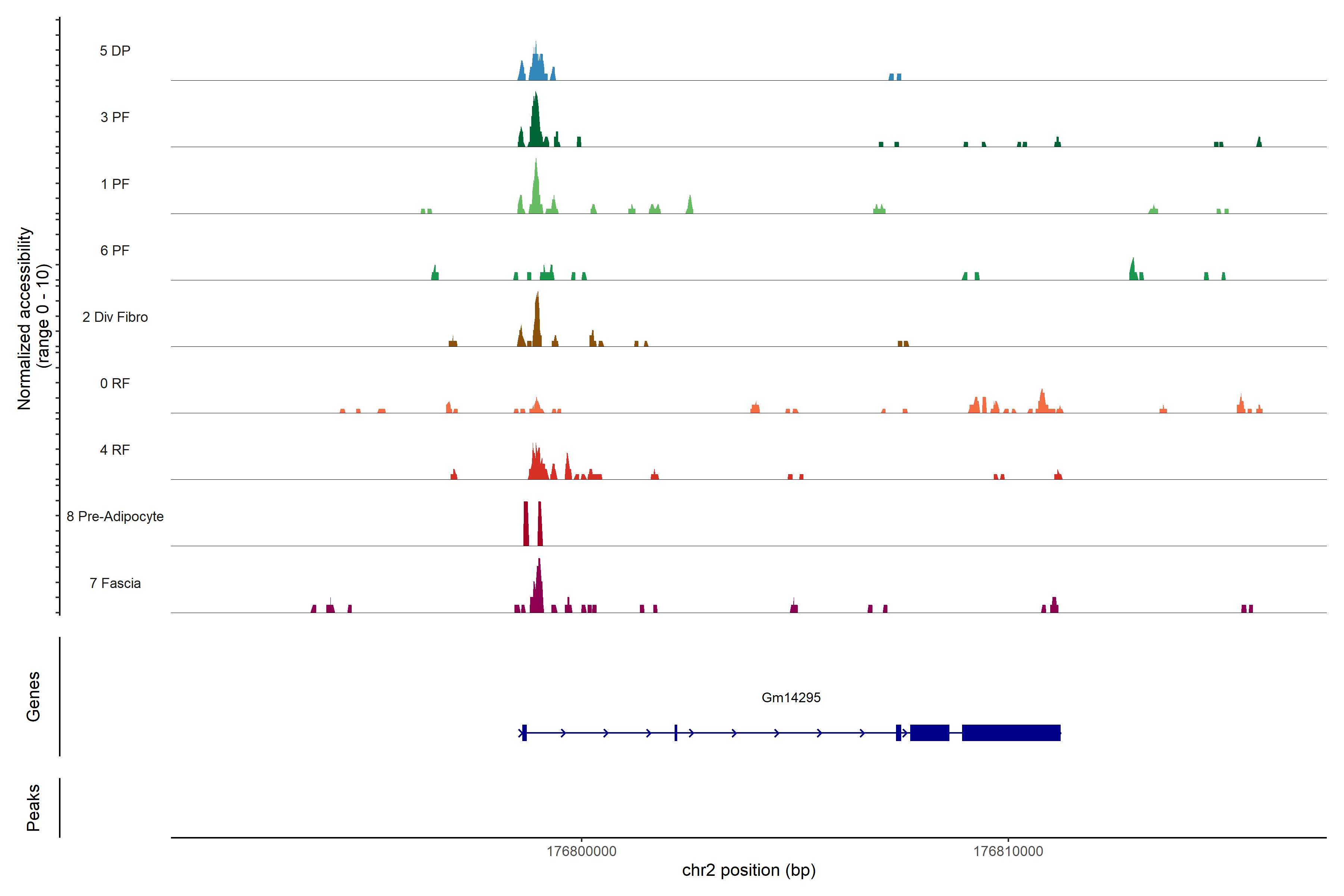The image size is (1344, 896).
Task: Click the 3 PF track label
Action: tap(115, 117)
